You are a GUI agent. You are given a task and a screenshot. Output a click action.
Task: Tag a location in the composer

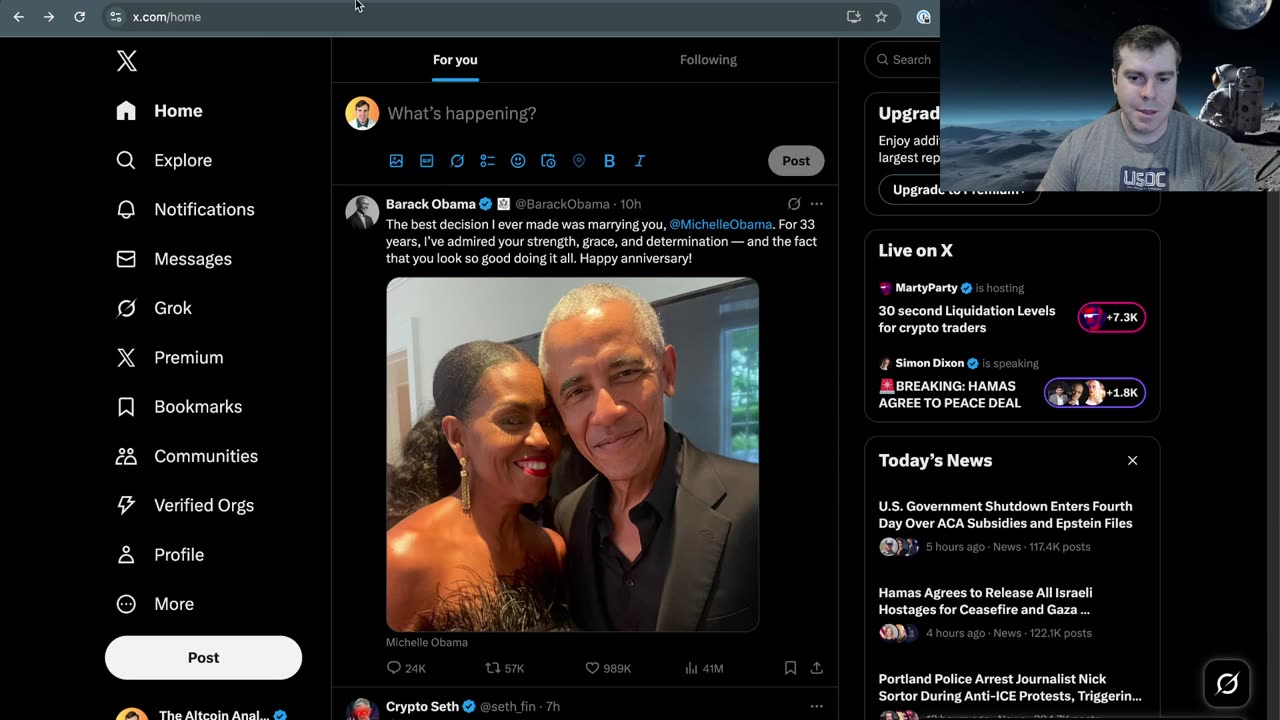coord(579,161)
